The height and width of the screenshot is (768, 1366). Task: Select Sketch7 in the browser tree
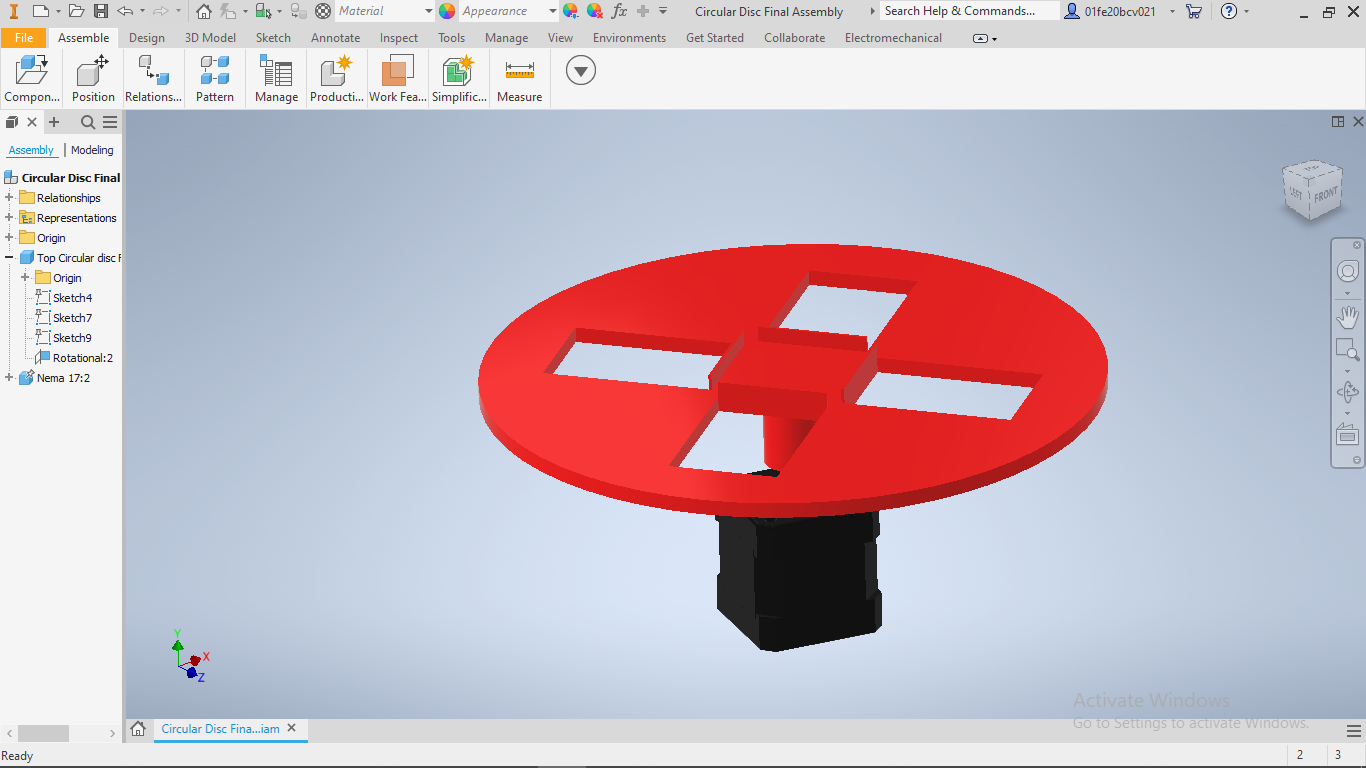click(x=72, y=318)
